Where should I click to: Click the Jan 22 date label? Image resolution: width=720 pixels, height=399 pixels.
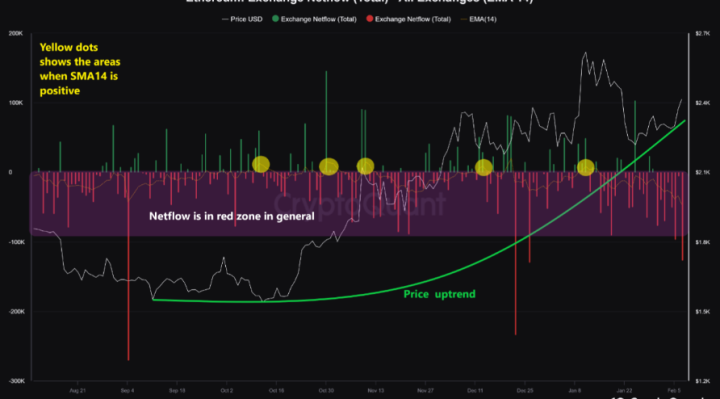[624, 391]
